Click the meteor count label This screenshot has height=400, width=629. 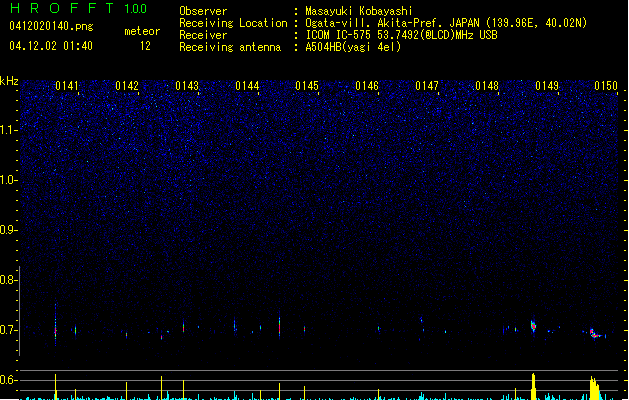point(142,31)
